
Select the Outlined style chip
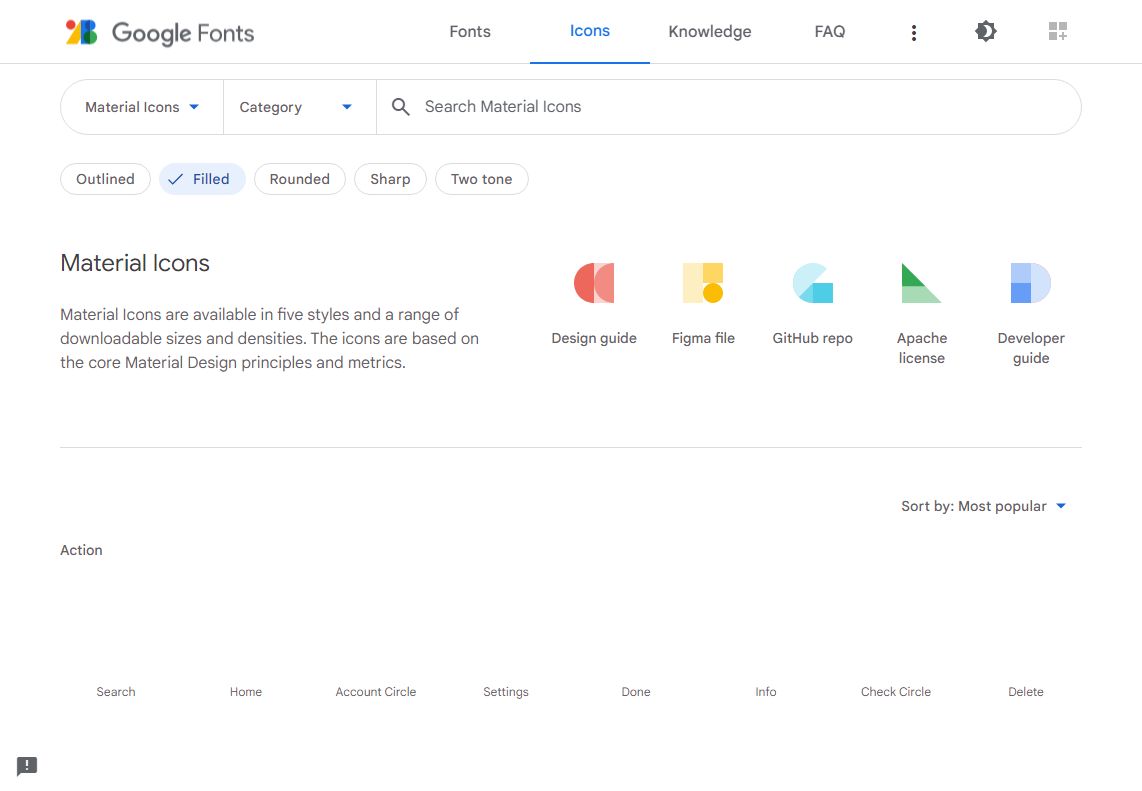pyautogui.click(x=106, y=179)
